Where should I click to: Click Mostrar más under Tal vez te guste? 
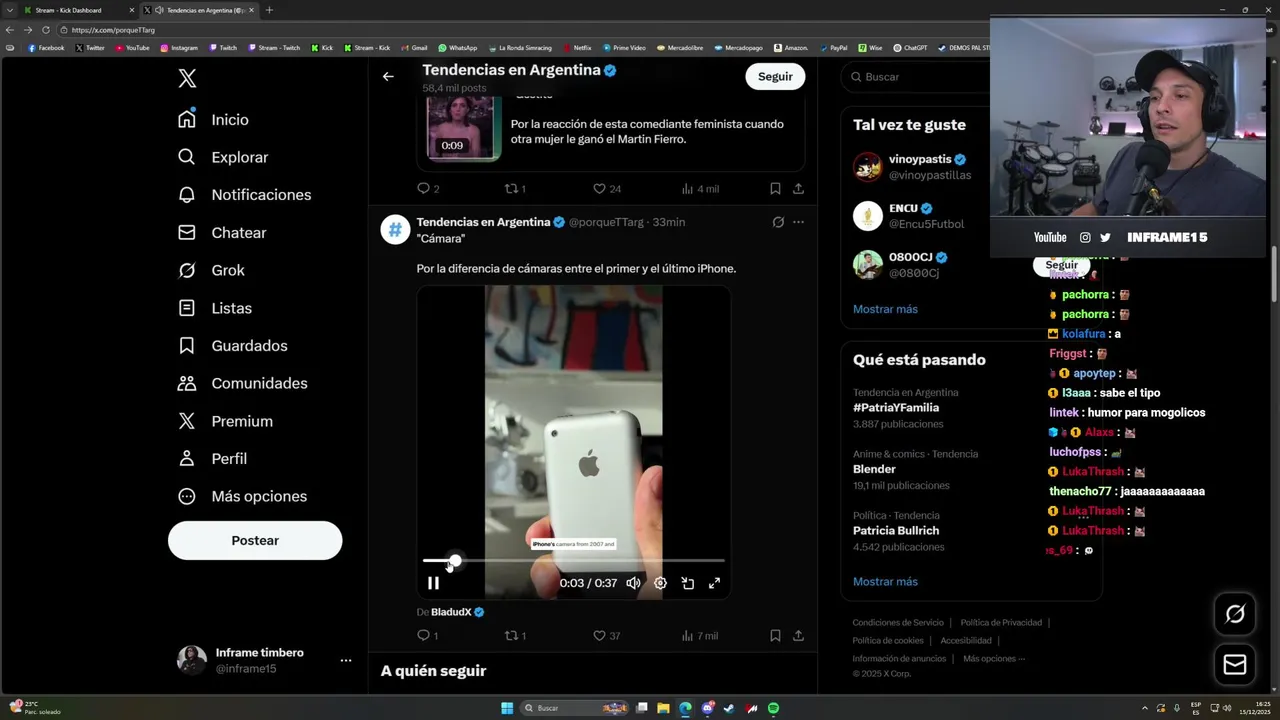885,309
